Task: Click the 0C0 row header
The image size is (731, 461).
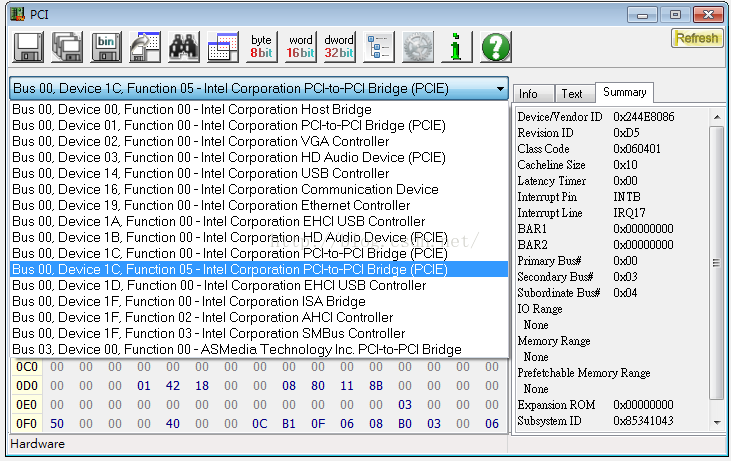Action: [27, 367]
